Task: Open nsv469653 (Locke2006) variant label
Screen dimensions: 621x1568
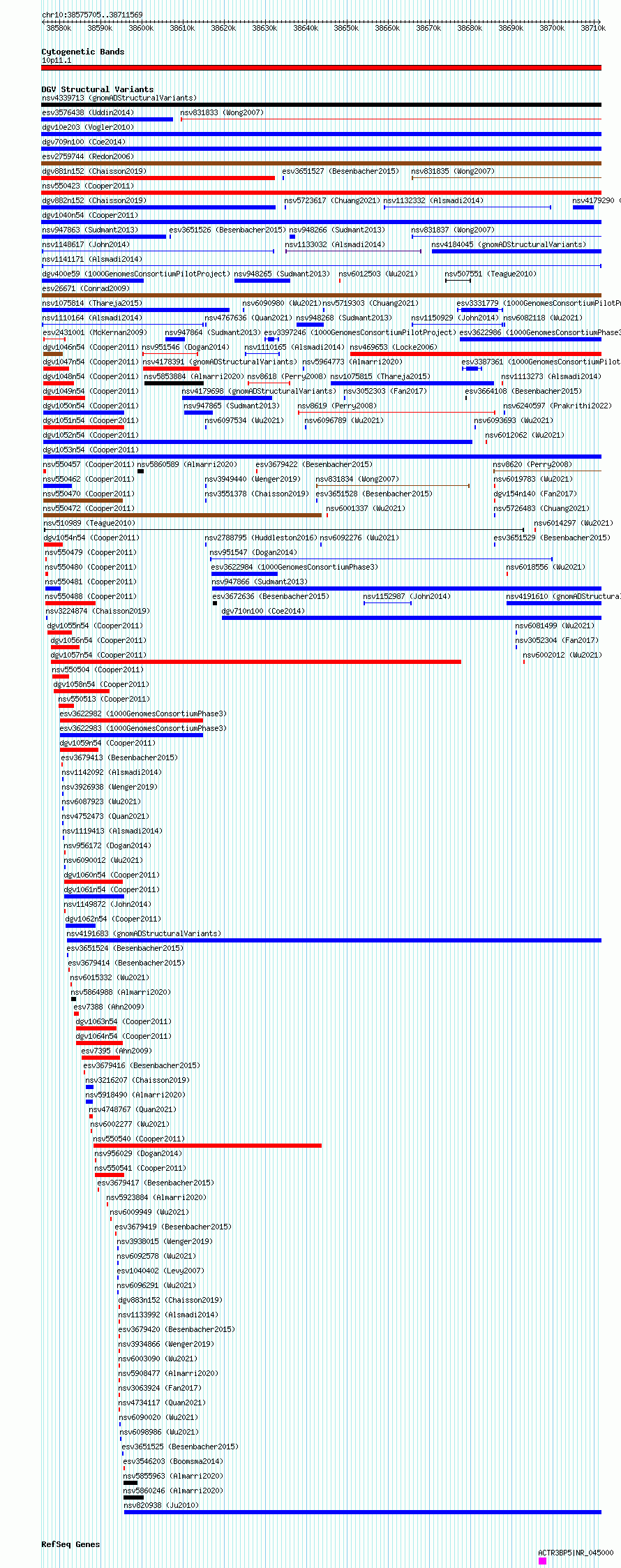Action: [394, 347]
